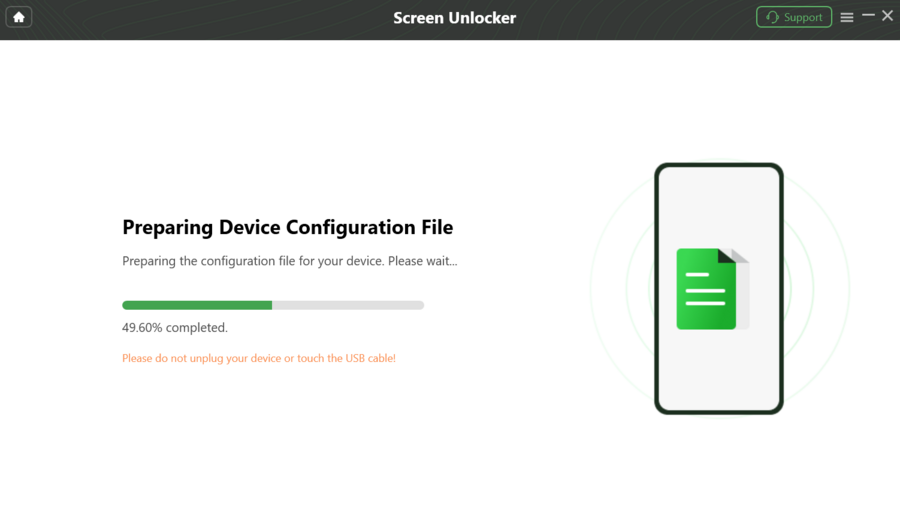900x530 pixels.
Task: Close the Screen Unlocker window
Action: pyautogui.click(x=887, y=16)
